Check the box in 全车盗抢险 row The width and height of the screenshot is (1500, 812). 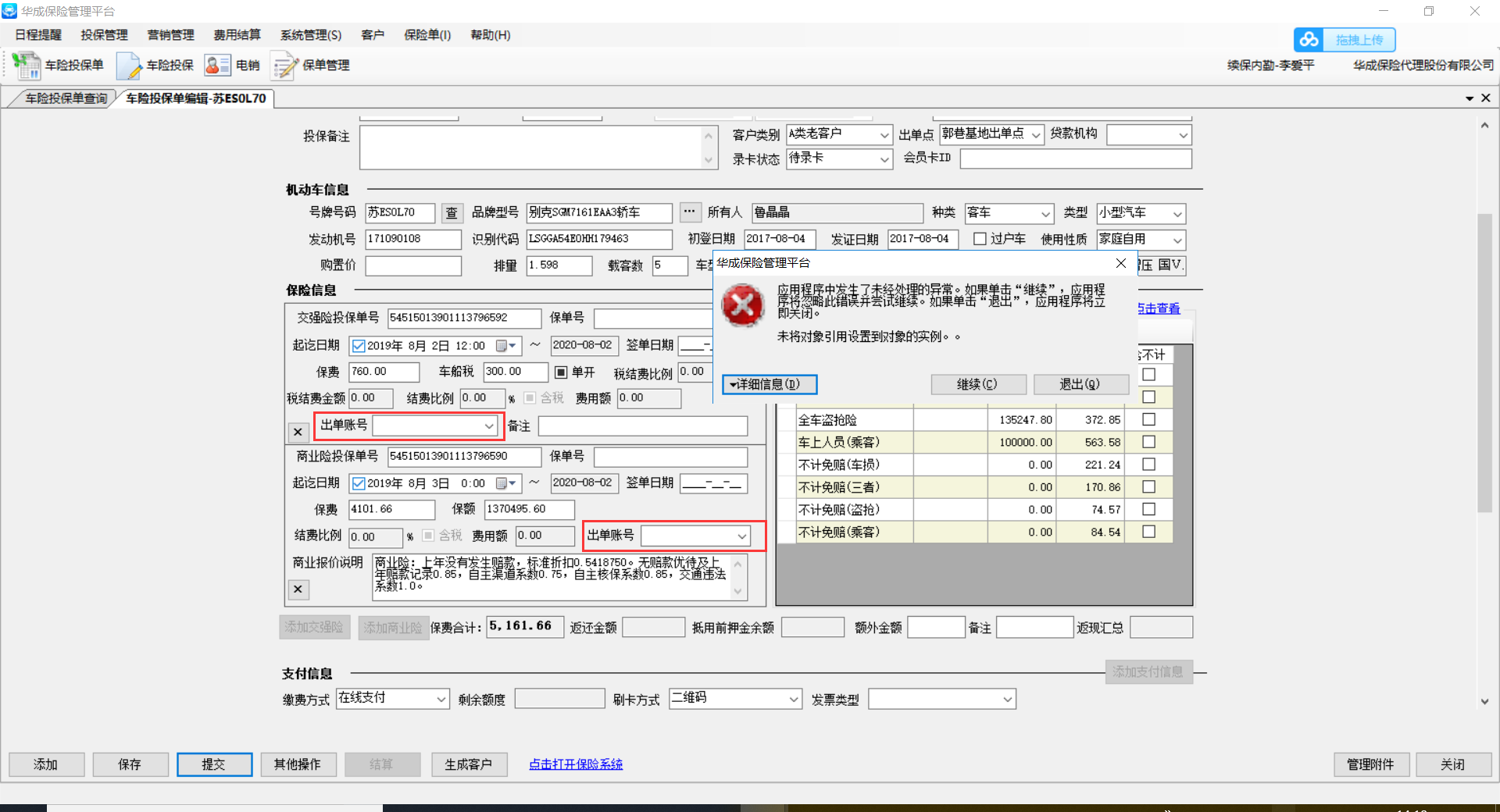[x=1148, y=420]
